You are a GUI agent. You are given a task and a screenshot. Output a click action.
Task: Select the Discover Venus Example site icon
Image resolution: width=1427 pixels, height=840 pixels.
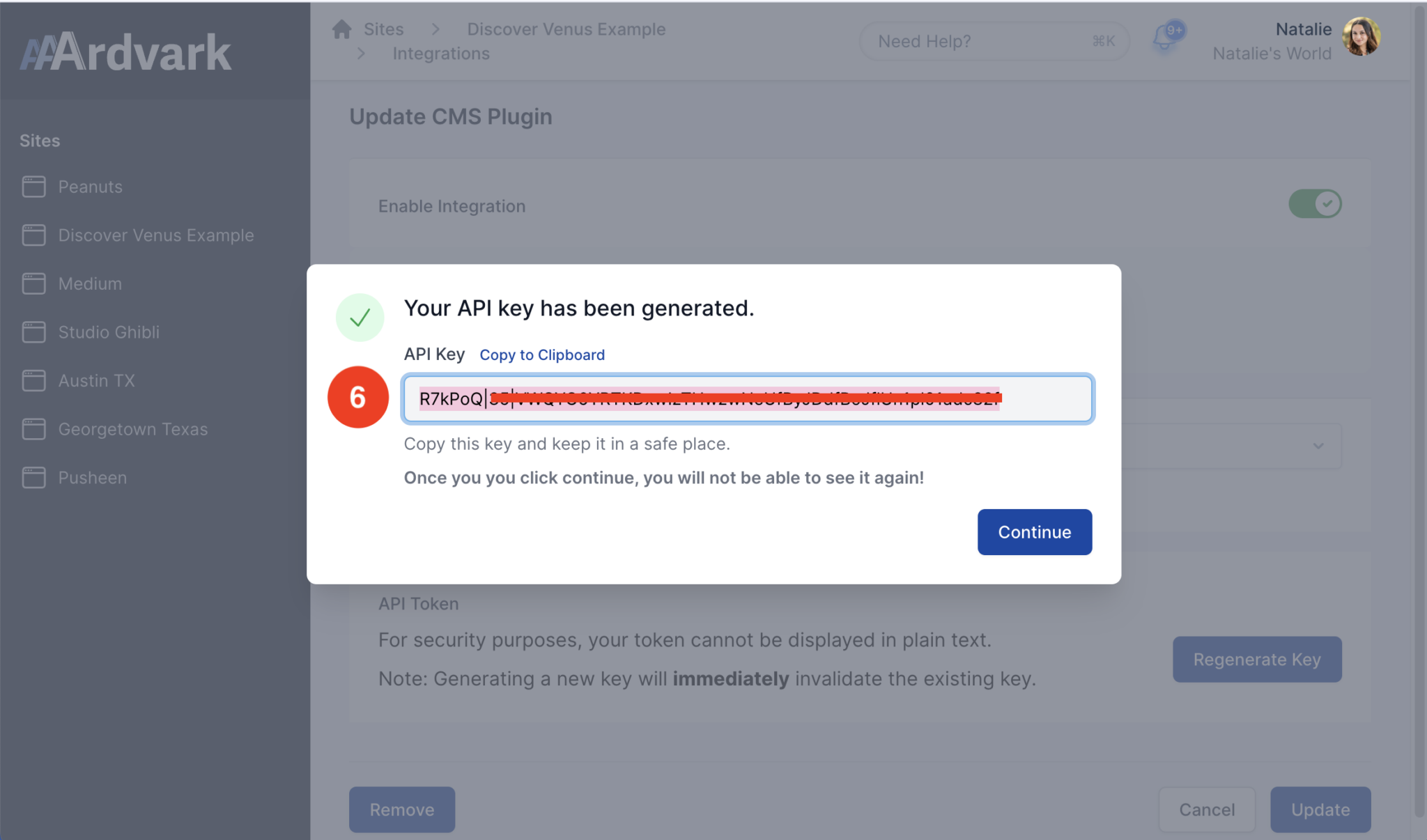tap(33, 235)
